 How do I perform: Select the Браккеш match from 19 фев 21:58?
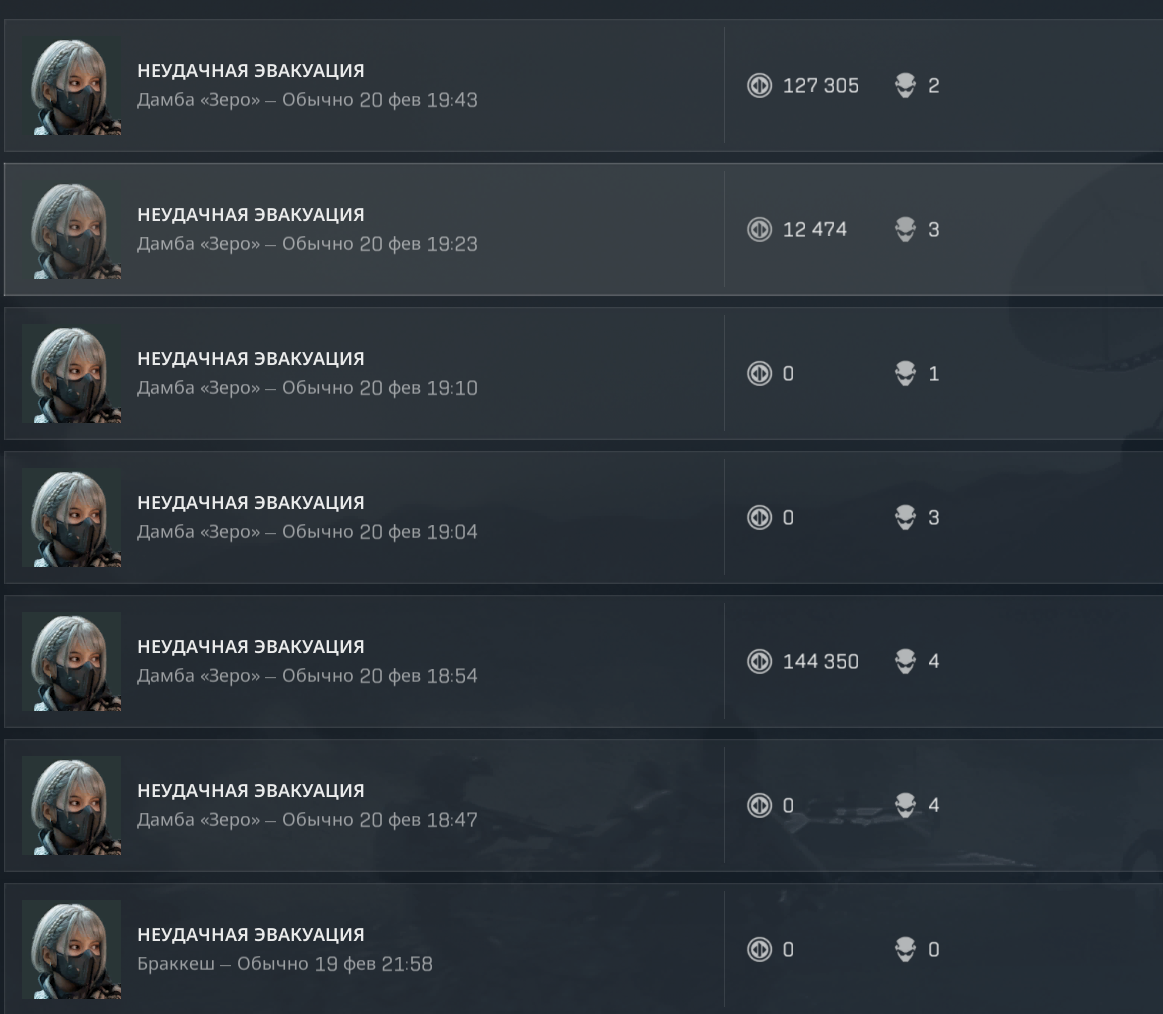[583, 949]
